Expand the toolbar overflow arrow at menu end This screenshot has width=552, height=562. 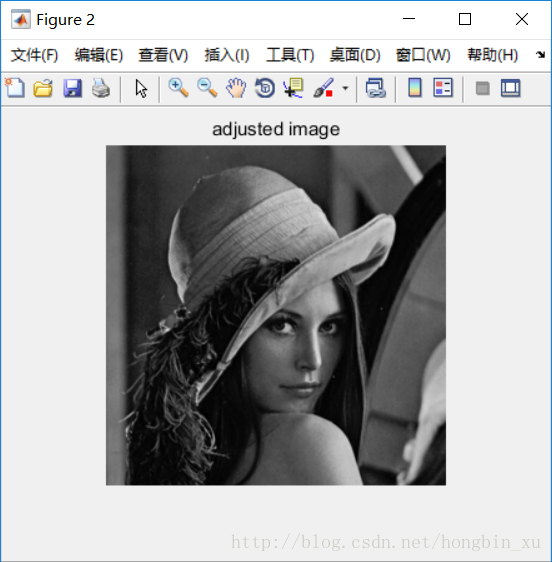(x=540, y=55)
